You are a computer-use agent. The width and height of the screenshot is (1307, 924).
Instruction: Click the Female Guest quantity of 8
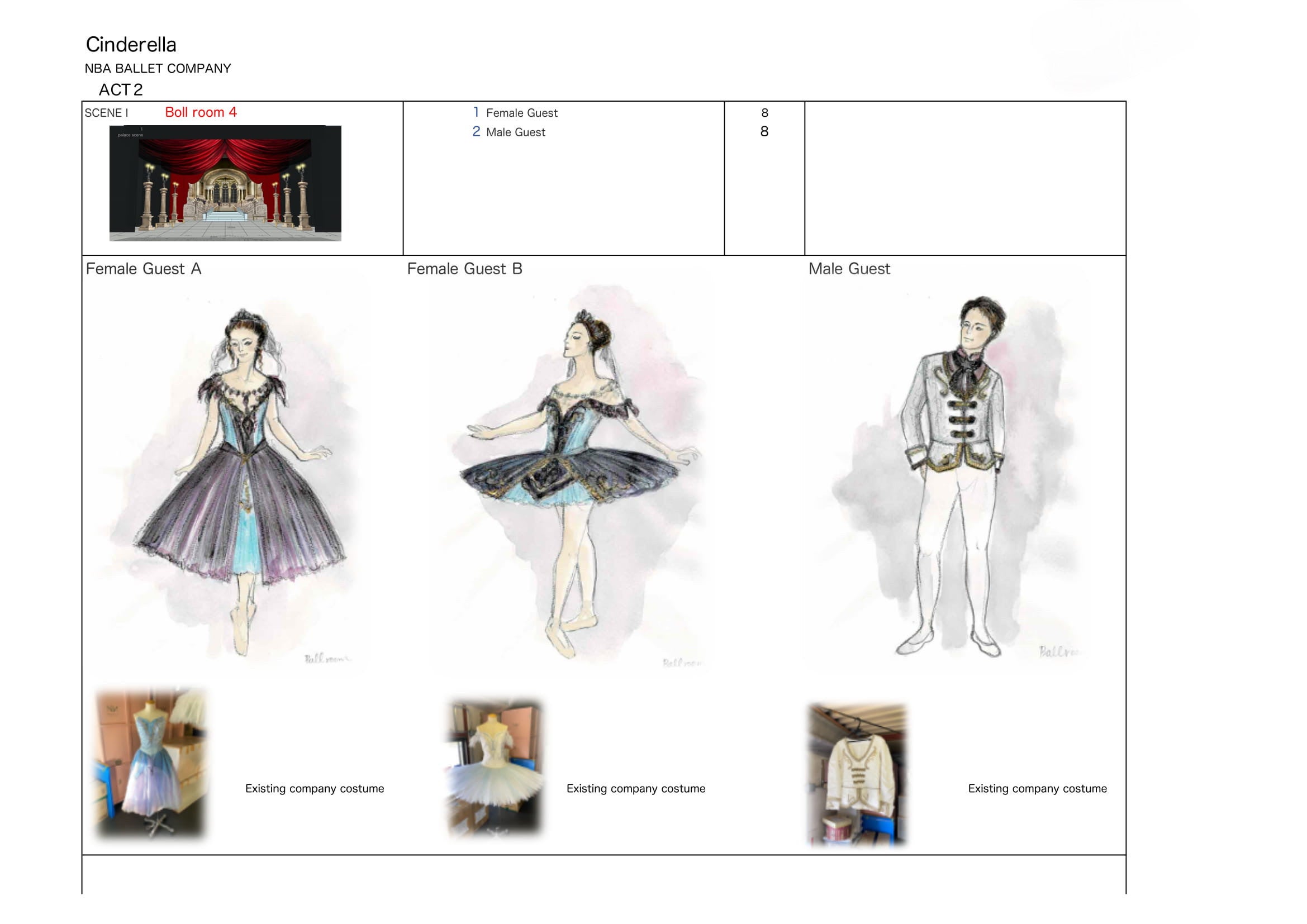click(x=764, y=113)
